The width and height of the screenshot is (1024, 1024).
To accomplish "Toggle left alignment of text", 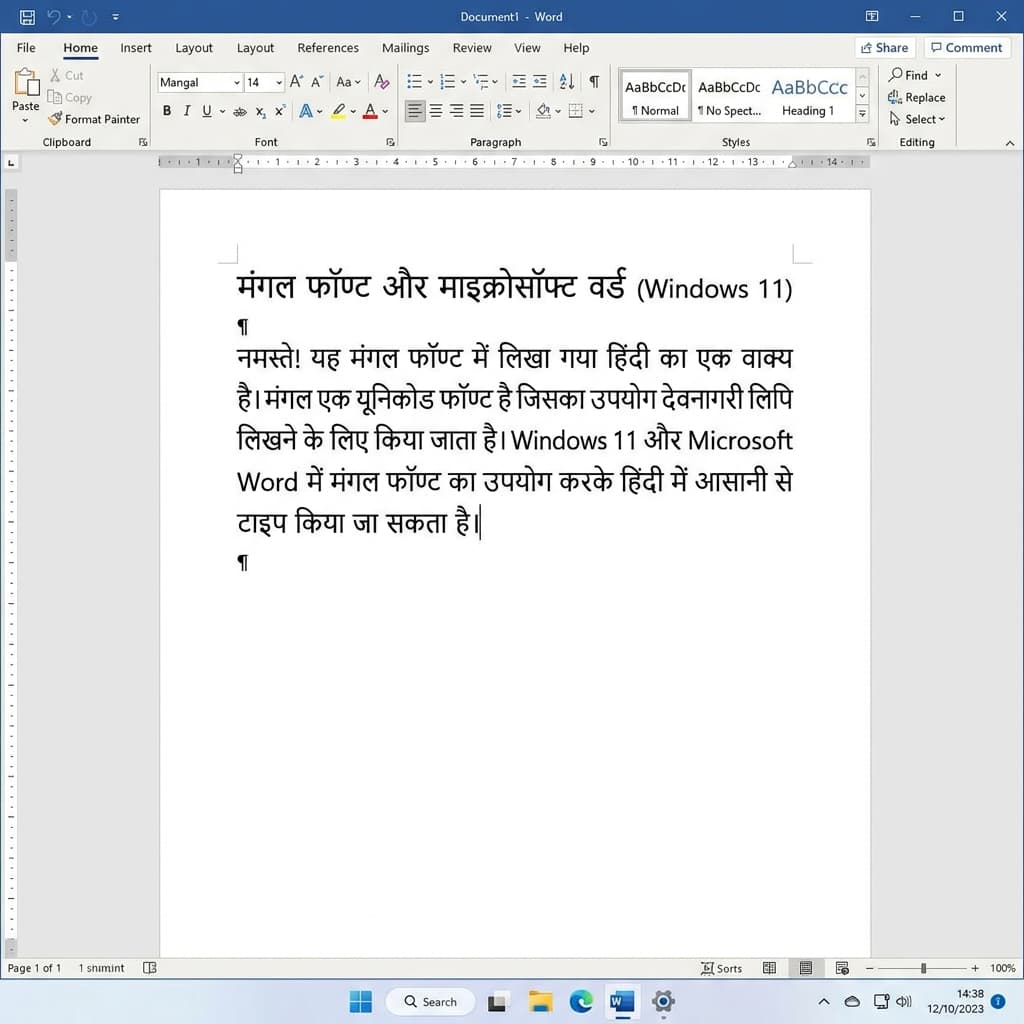I will 415,111.
